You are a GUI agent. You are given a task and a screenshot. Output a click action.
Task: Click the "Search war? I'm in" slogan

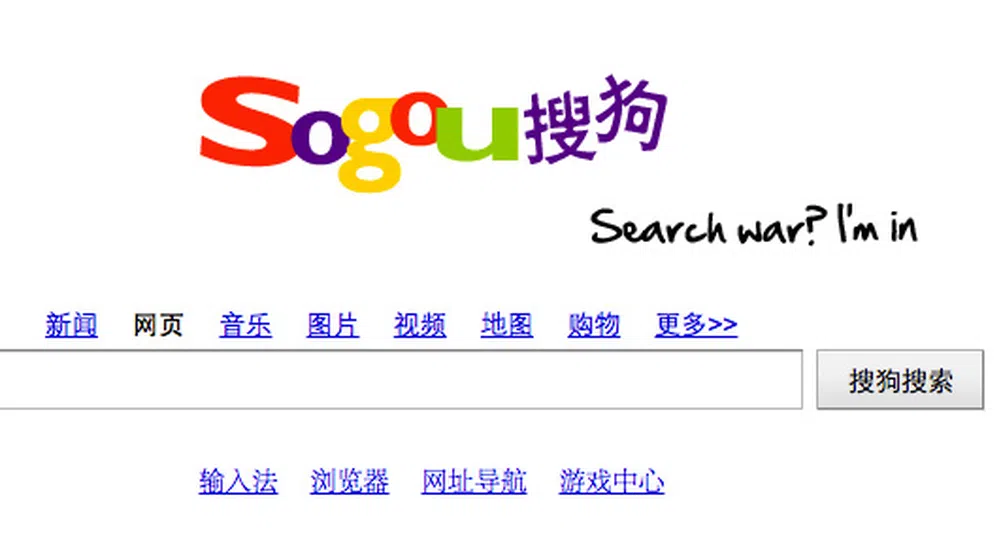(755, 226)
